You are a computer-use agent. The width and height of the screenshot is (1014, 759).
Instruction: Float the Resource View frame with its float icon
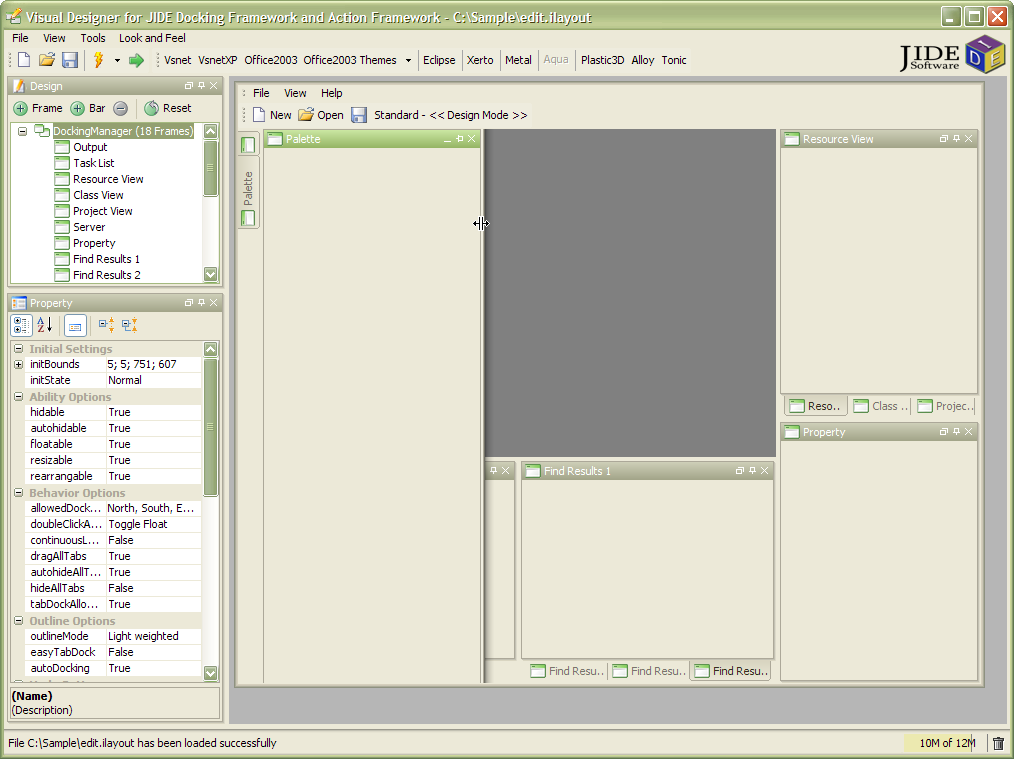tap(944, 139)
